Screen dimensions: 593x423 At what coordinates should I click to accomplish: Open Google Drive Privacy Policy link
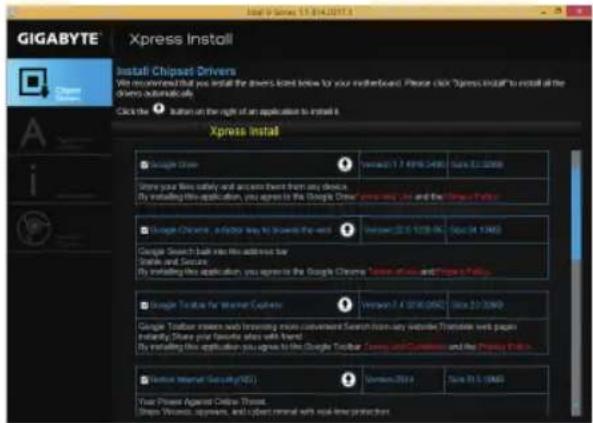[x=471, y=197]
